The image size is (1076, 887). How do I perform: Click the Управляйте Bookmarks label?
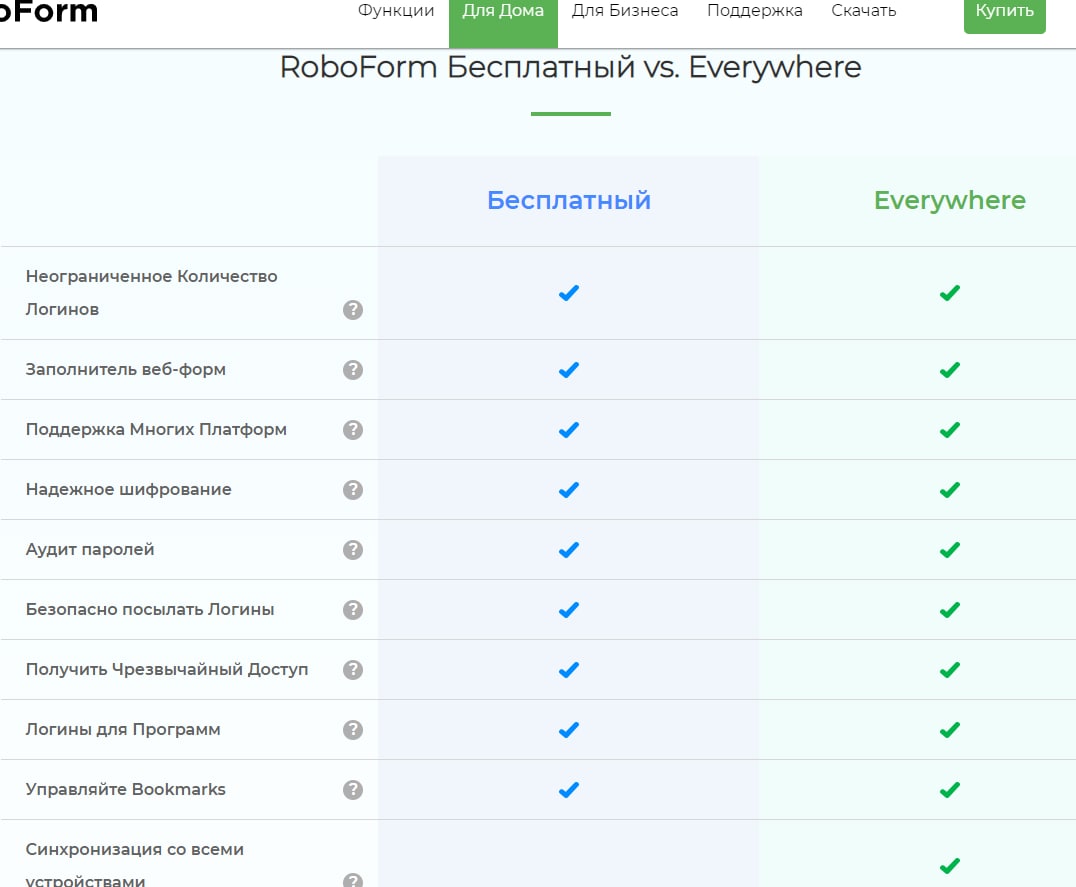126,790
